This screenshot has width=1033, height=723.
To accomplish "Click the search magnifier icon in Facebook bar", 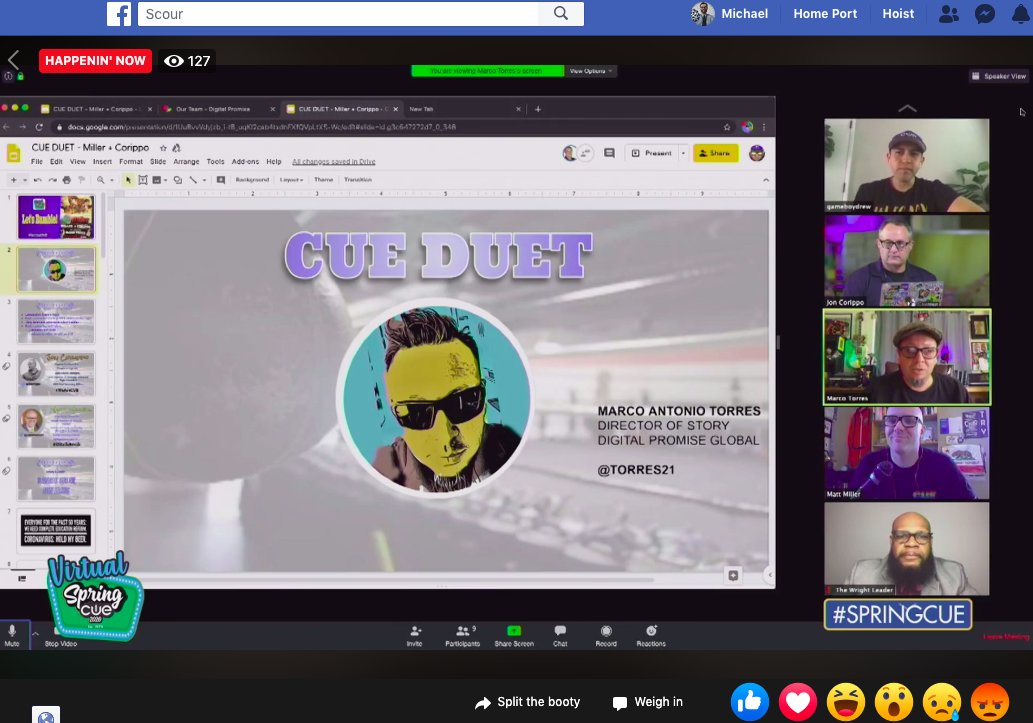I will (x=561, y=13).
